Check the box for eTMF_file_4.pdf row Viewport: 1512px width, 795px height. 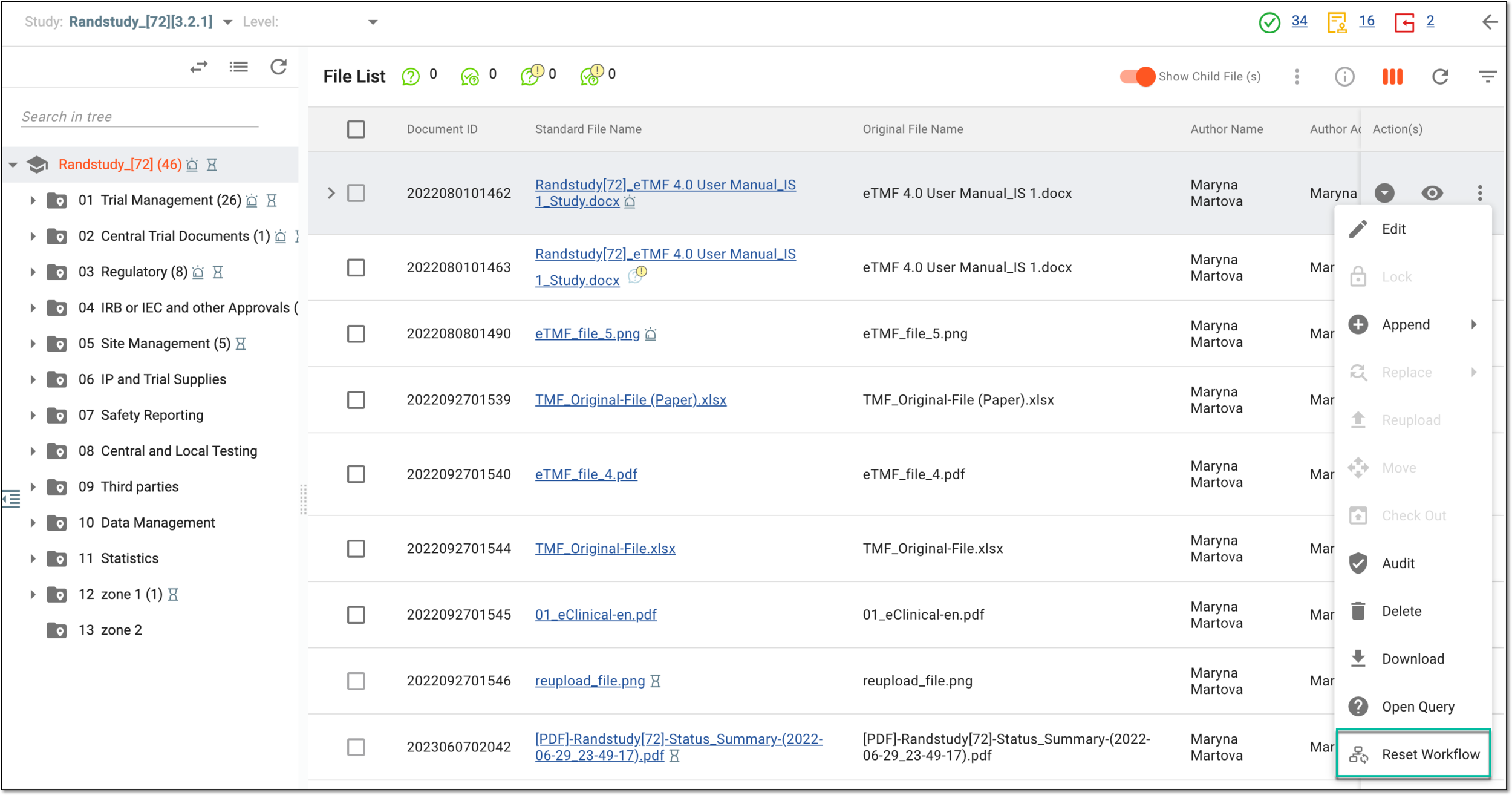[x=356, y=474]
